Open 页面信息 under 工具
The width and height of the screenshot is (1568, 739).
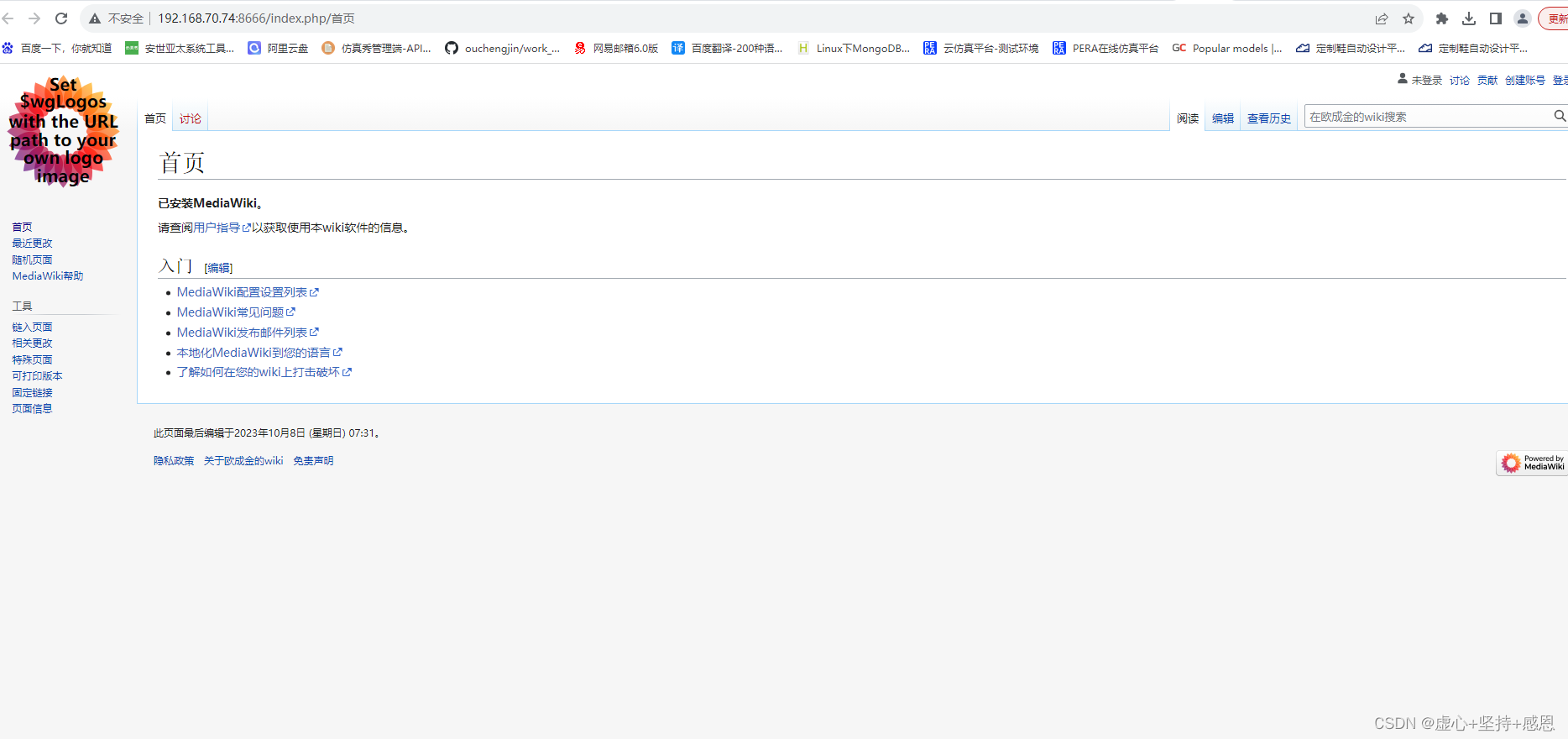(32, 408)
